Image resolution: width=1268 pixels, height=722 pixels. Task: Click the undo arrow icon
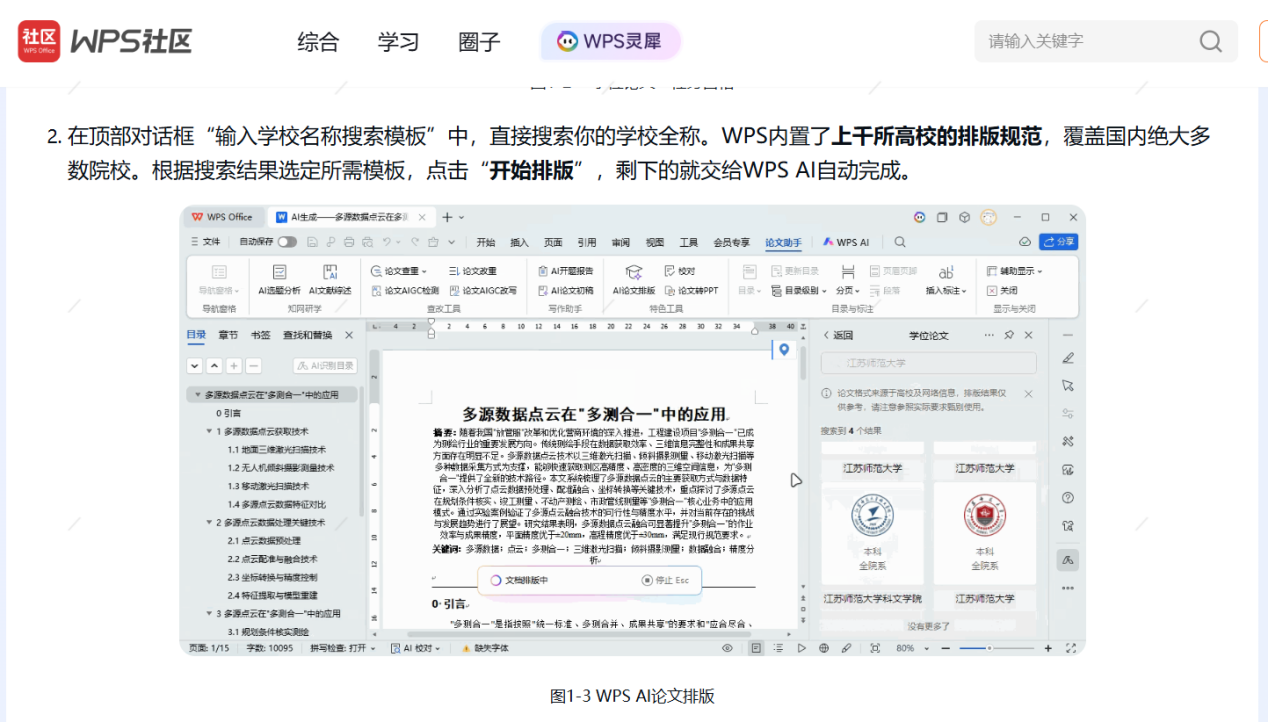point(385,242)
